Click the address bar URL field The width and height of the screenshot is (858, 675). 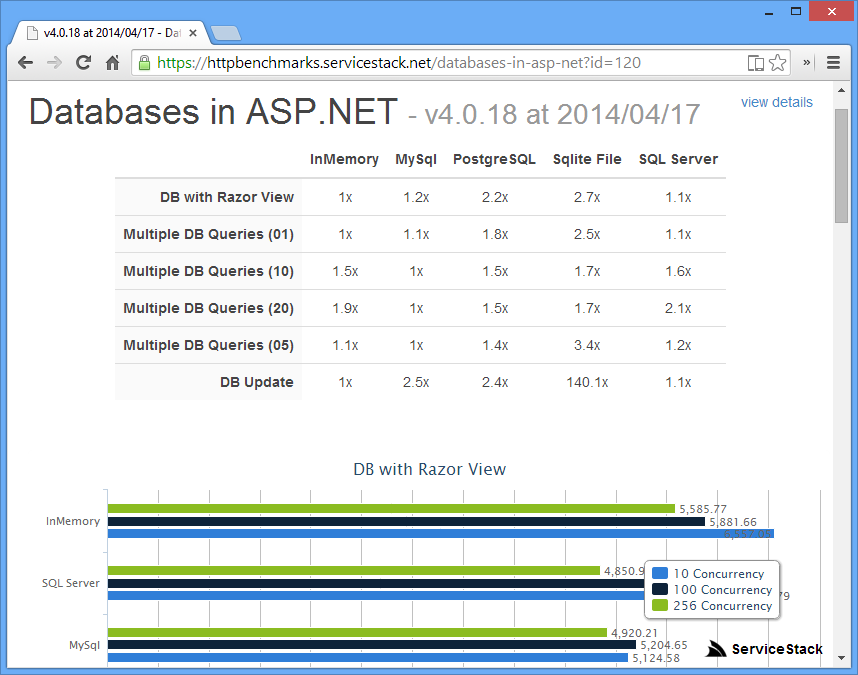click(x=440, y=63)
